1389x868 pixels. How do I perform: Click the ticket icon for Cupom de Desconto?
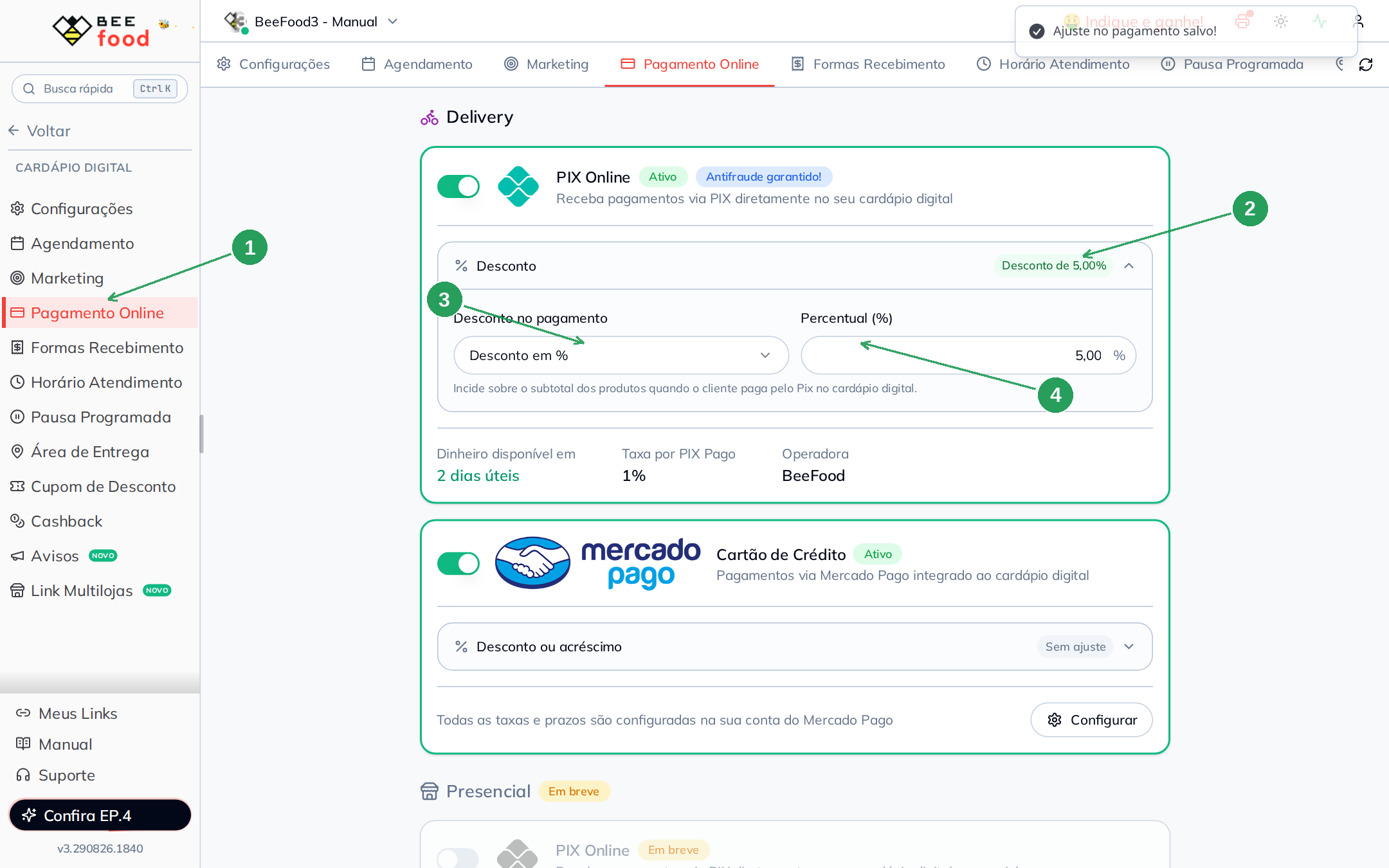(x=17, y=486)
